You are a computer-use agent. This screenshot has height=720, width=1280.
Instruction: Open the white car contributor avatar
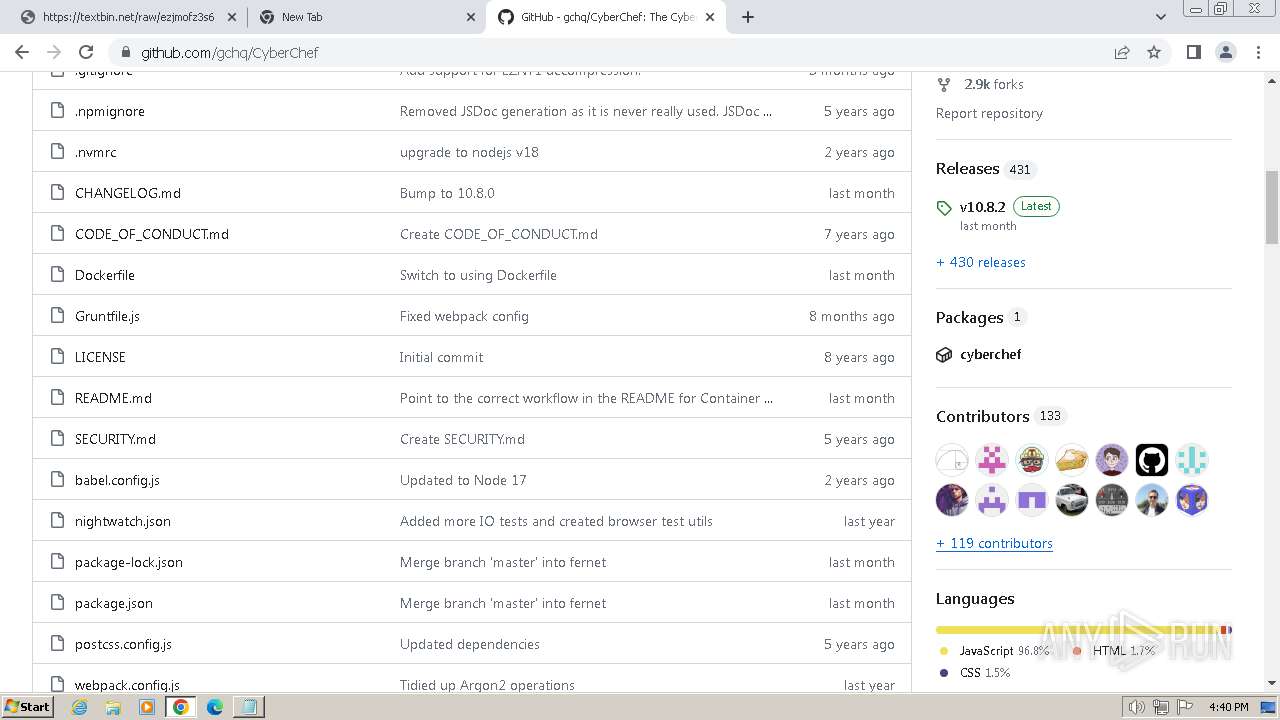pos(1072,500)
